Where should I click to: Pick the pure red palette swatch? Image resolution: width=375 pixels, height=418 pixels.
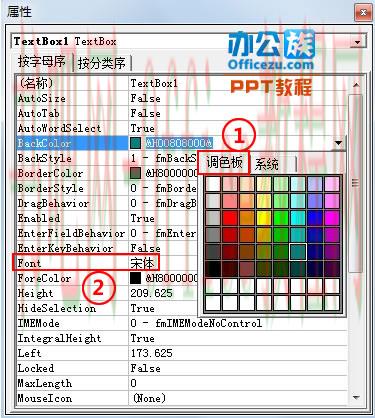coord(230,218)
